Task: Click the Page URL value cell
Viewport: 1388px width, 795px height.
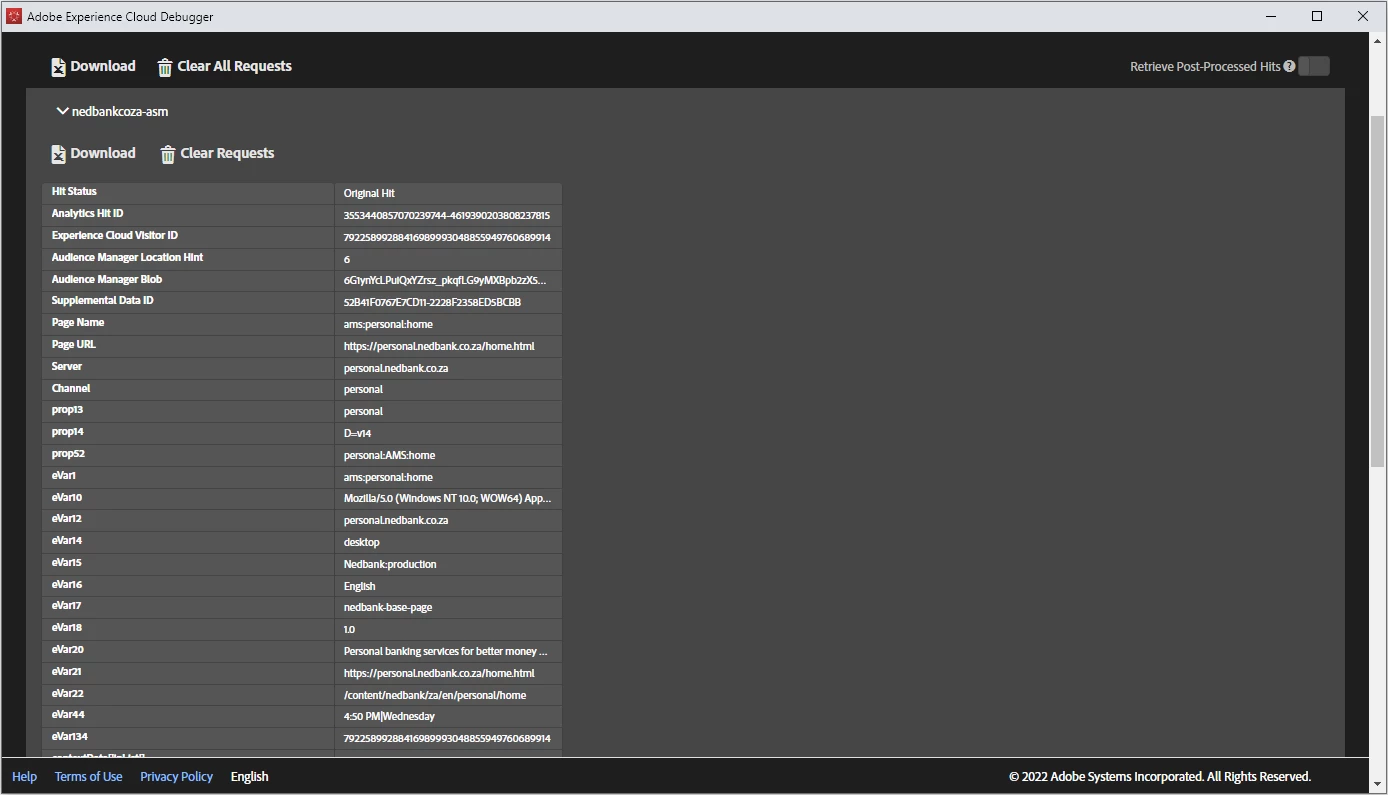Action: click(x=448, y=347)
